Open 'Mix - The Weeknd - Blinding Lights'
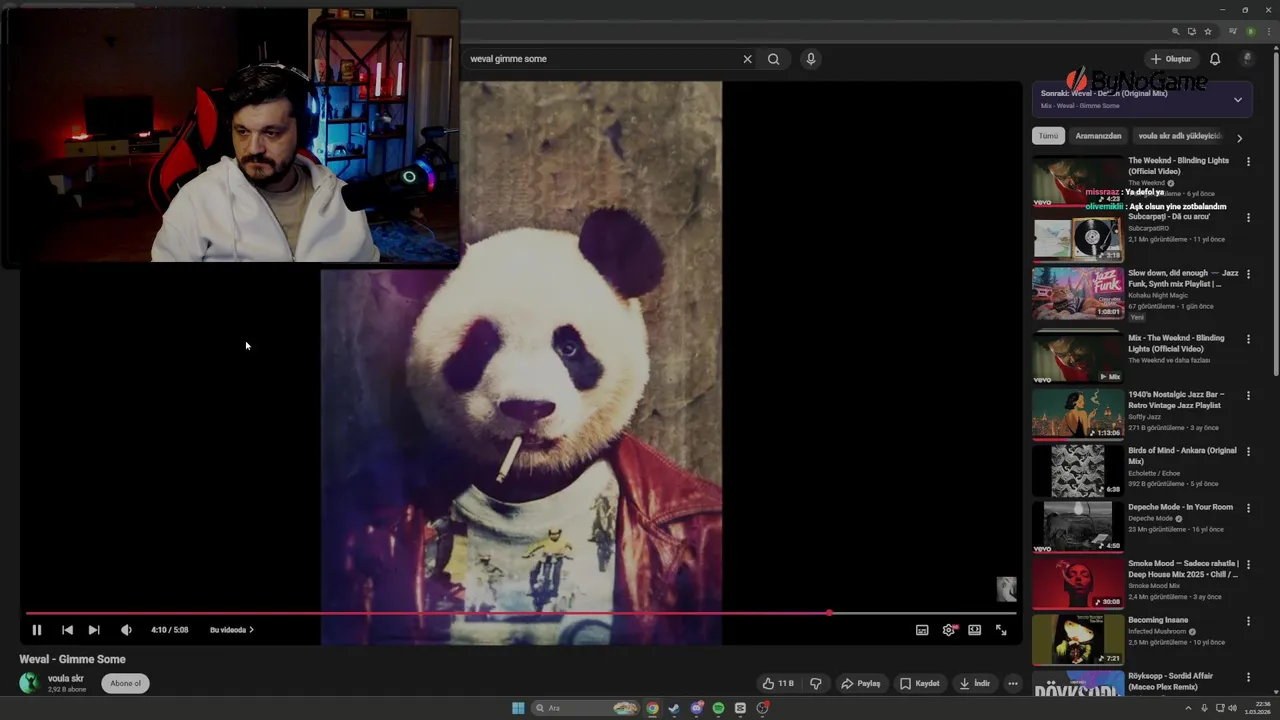Image resolution: width=1280 pixels, height=720 pixels. 1078,357
